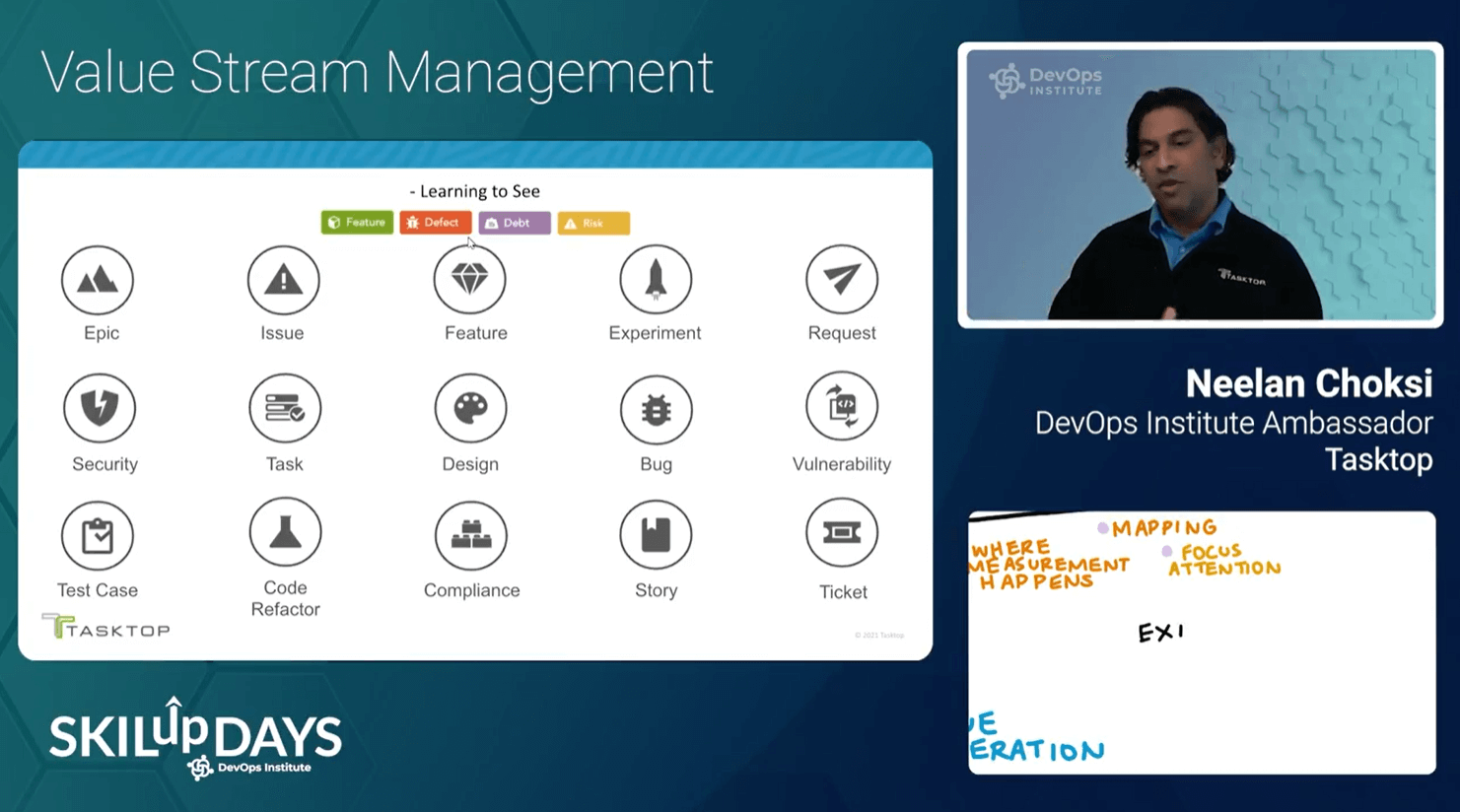Click the 'Tasktop' company text under name
The image size is (1460, 812).
tap(1378, 460)
